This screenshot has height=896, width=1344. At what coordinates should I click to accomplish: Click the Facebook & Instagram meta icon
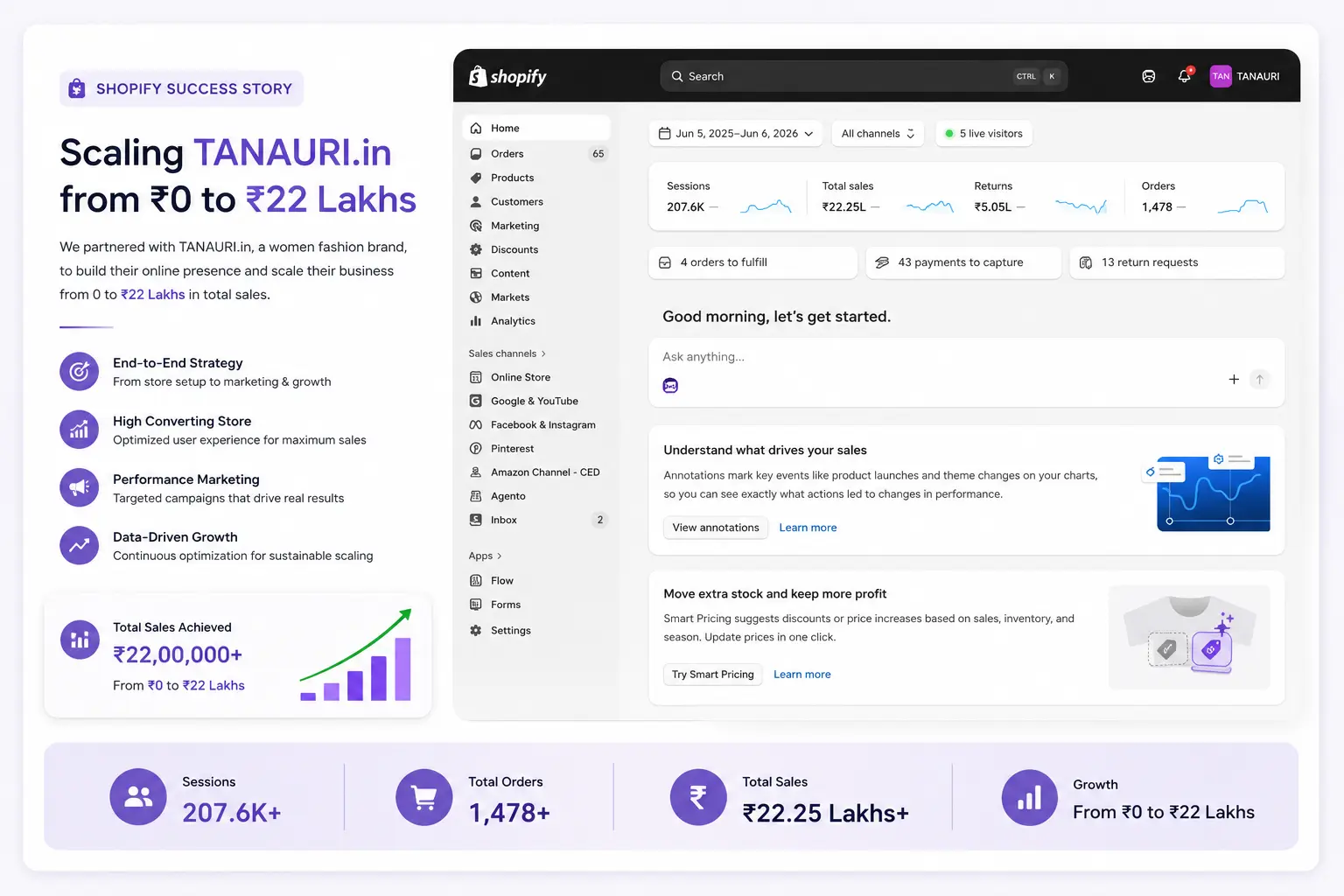point(476,424)
